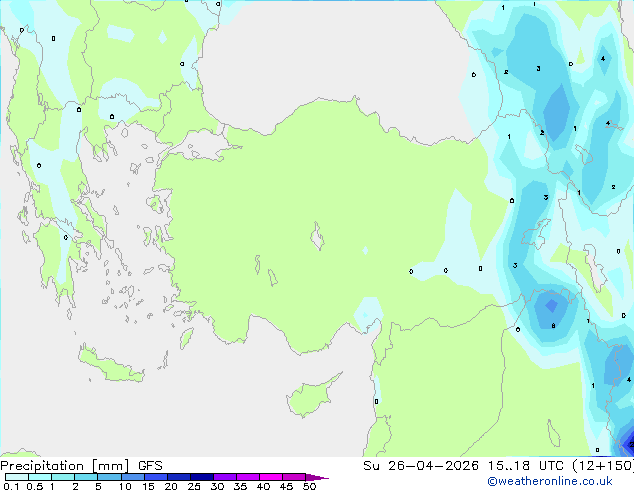Click the '15..18 UTC' time text
The width and height of the screenshot is (634, 490).
click(x=526, y=466)
